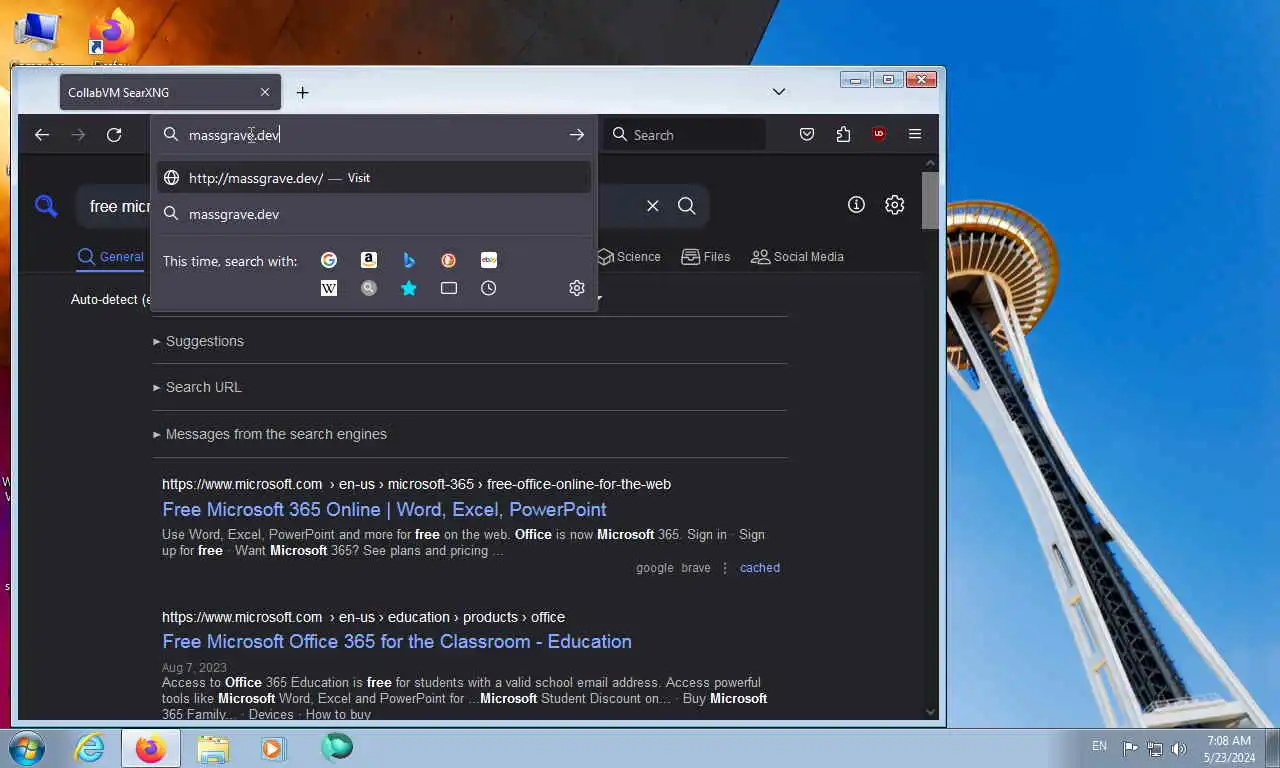Image resolution: width=1280 pixels, height=768 pixels.
Task: Search in open Tabs icon
Action: point(449,288)
